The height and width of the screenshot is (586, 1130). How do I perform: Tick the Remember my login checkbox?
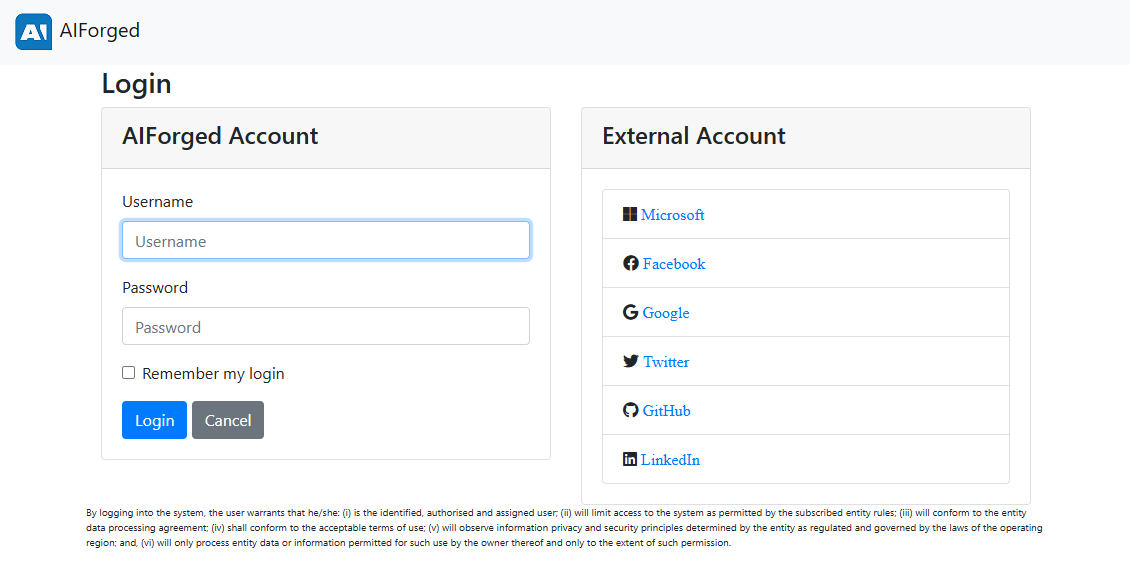(128, 373)
